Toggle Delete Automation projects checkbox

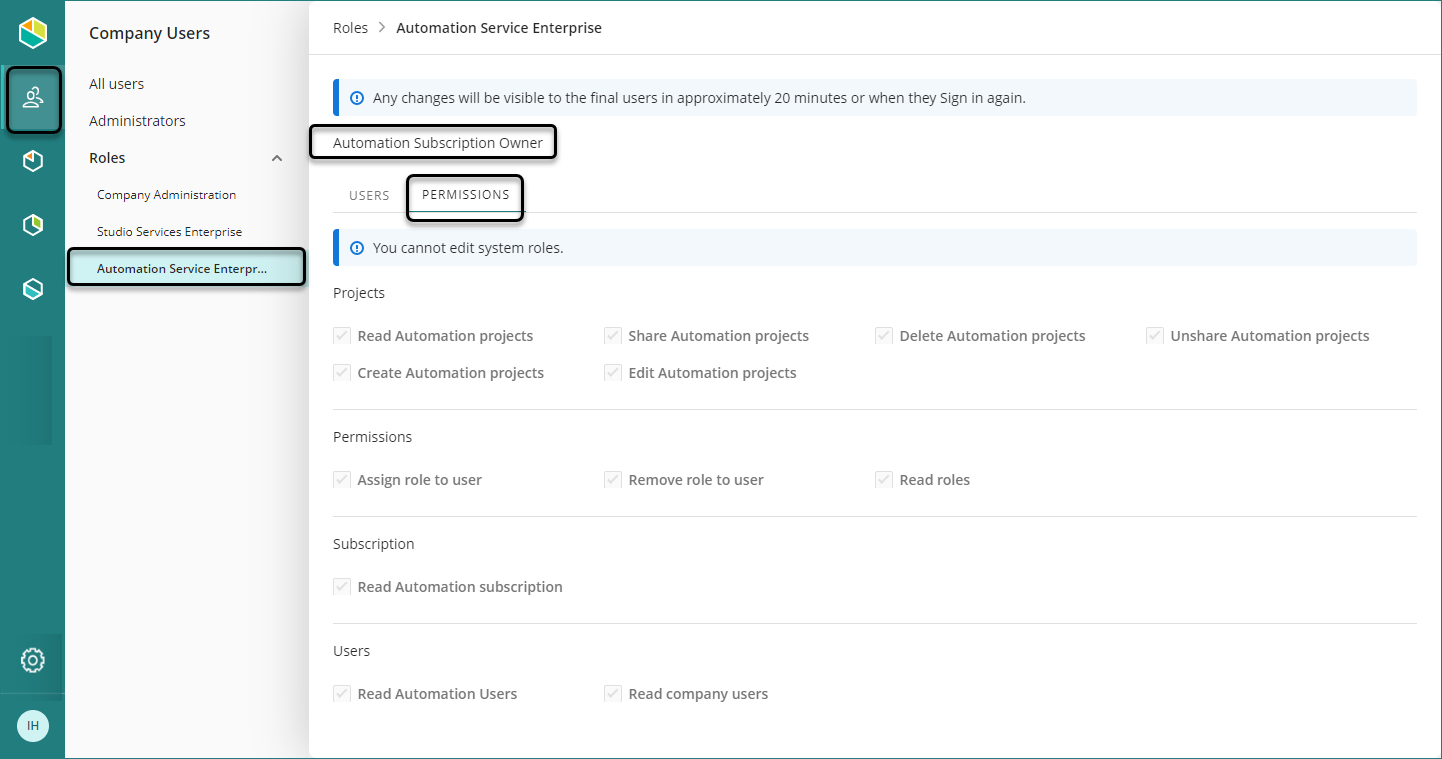[x=884, y=336]
